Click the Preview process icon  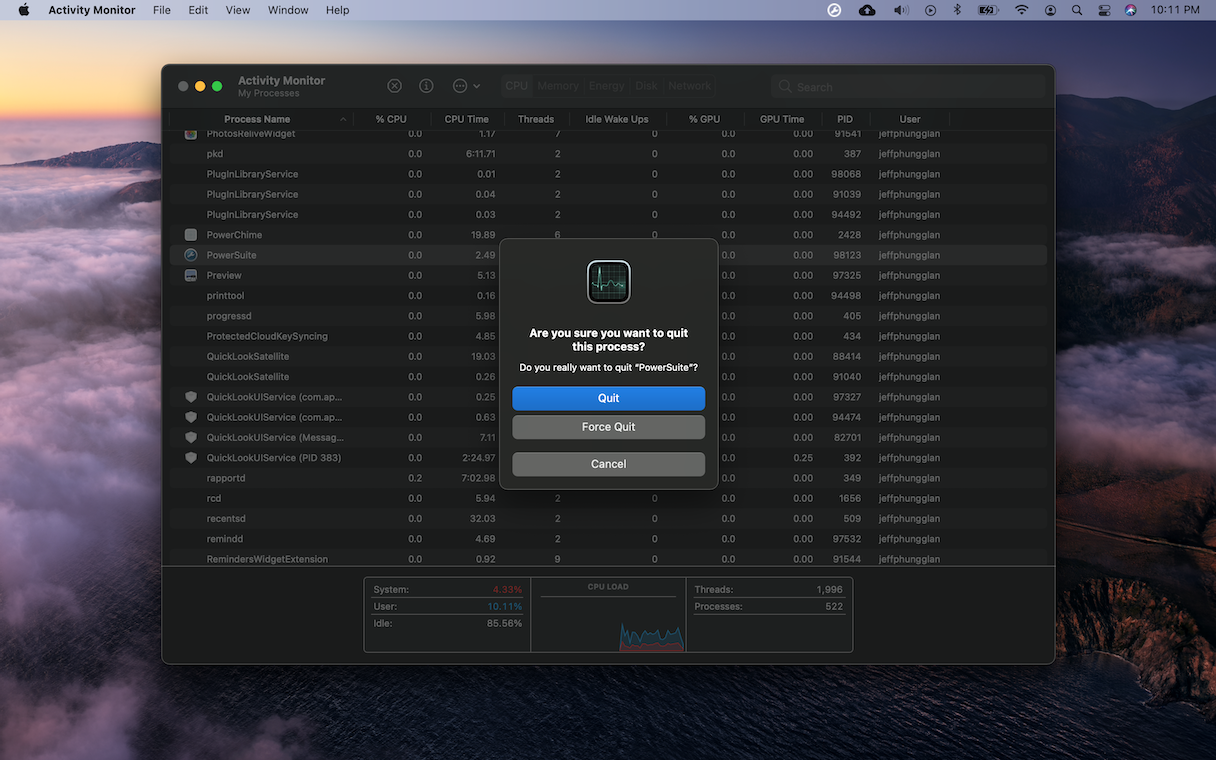[191, 275]
